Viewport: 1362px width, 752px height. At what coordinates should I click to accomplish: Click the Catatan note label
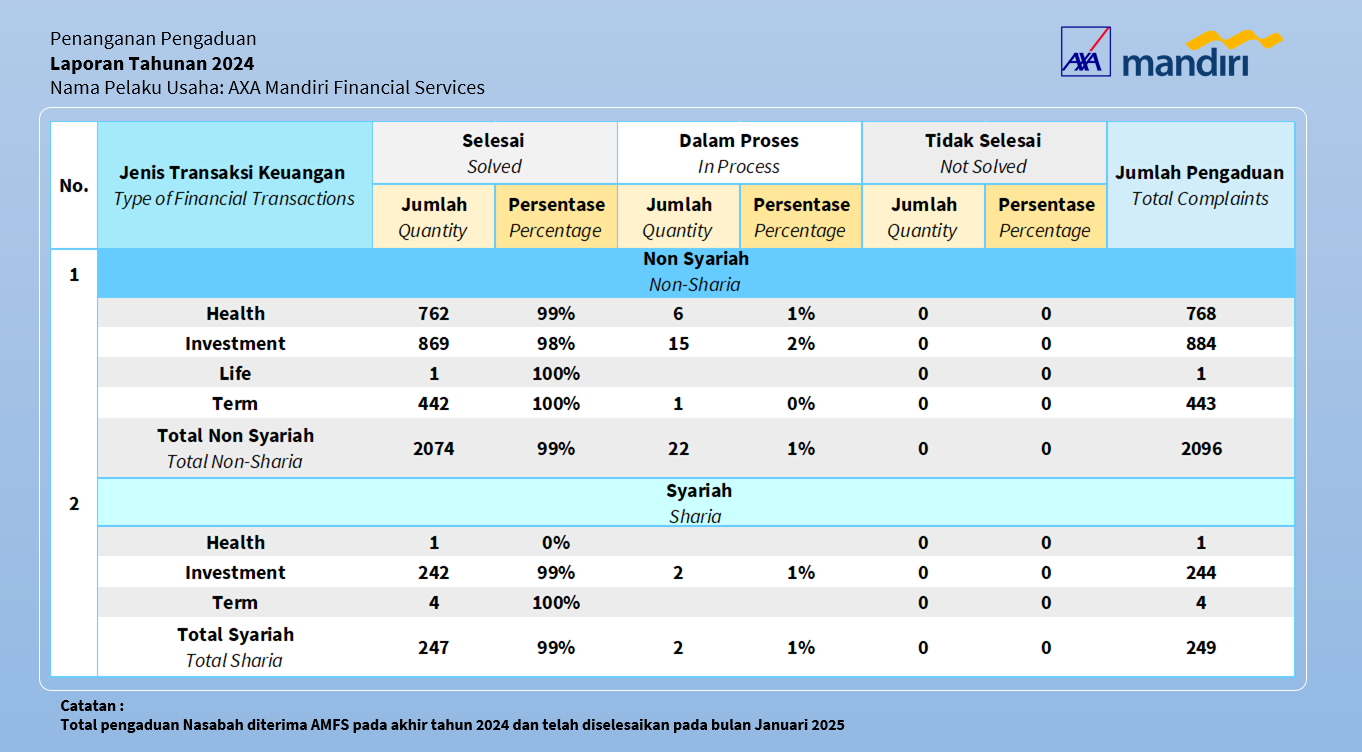pyautogui.click(x=92, y=705)
